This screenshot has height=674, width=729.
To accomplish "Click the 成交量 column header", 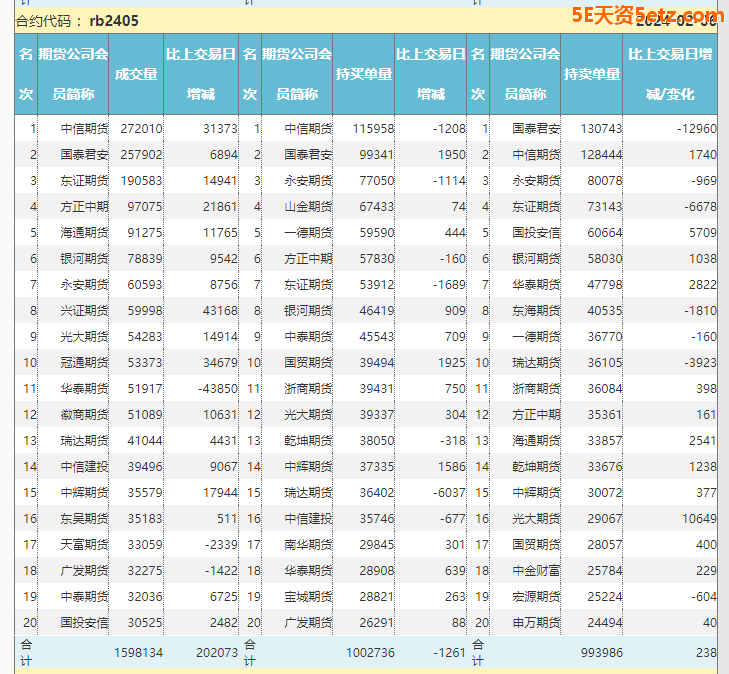I will coord(136,74).
